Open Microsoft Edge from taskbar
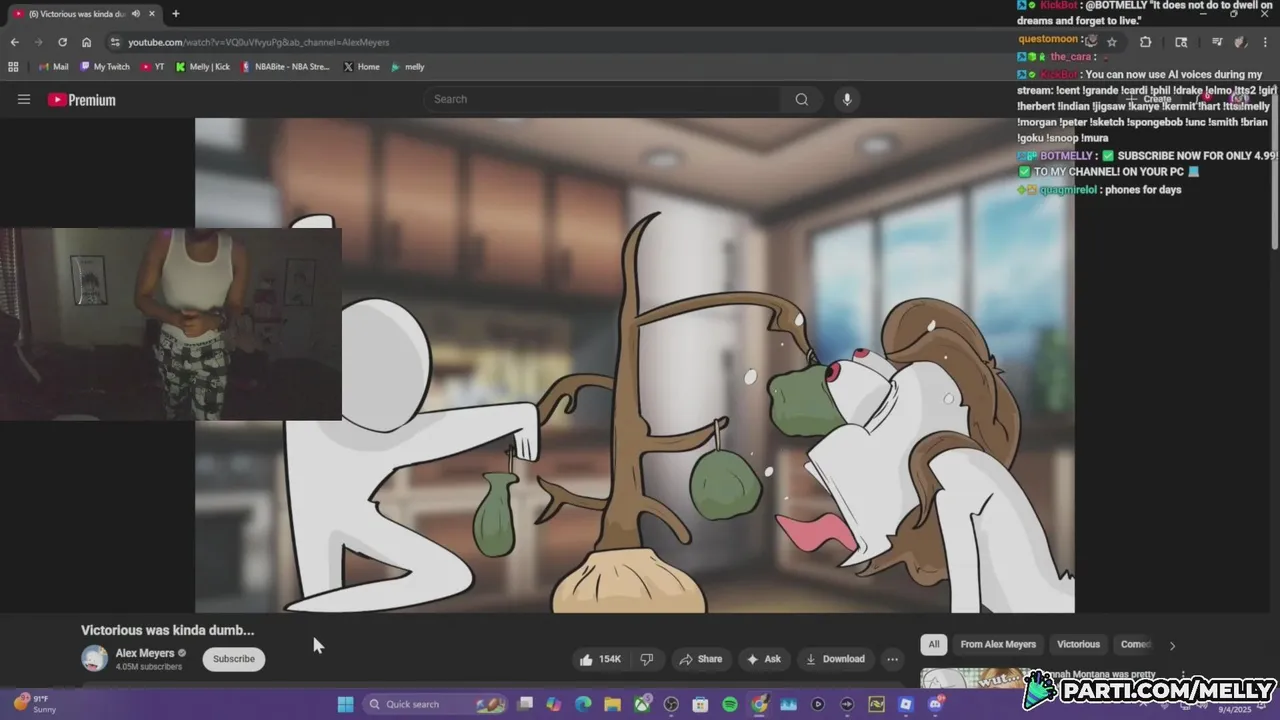 pyautogui.click(x=583, y=704)
